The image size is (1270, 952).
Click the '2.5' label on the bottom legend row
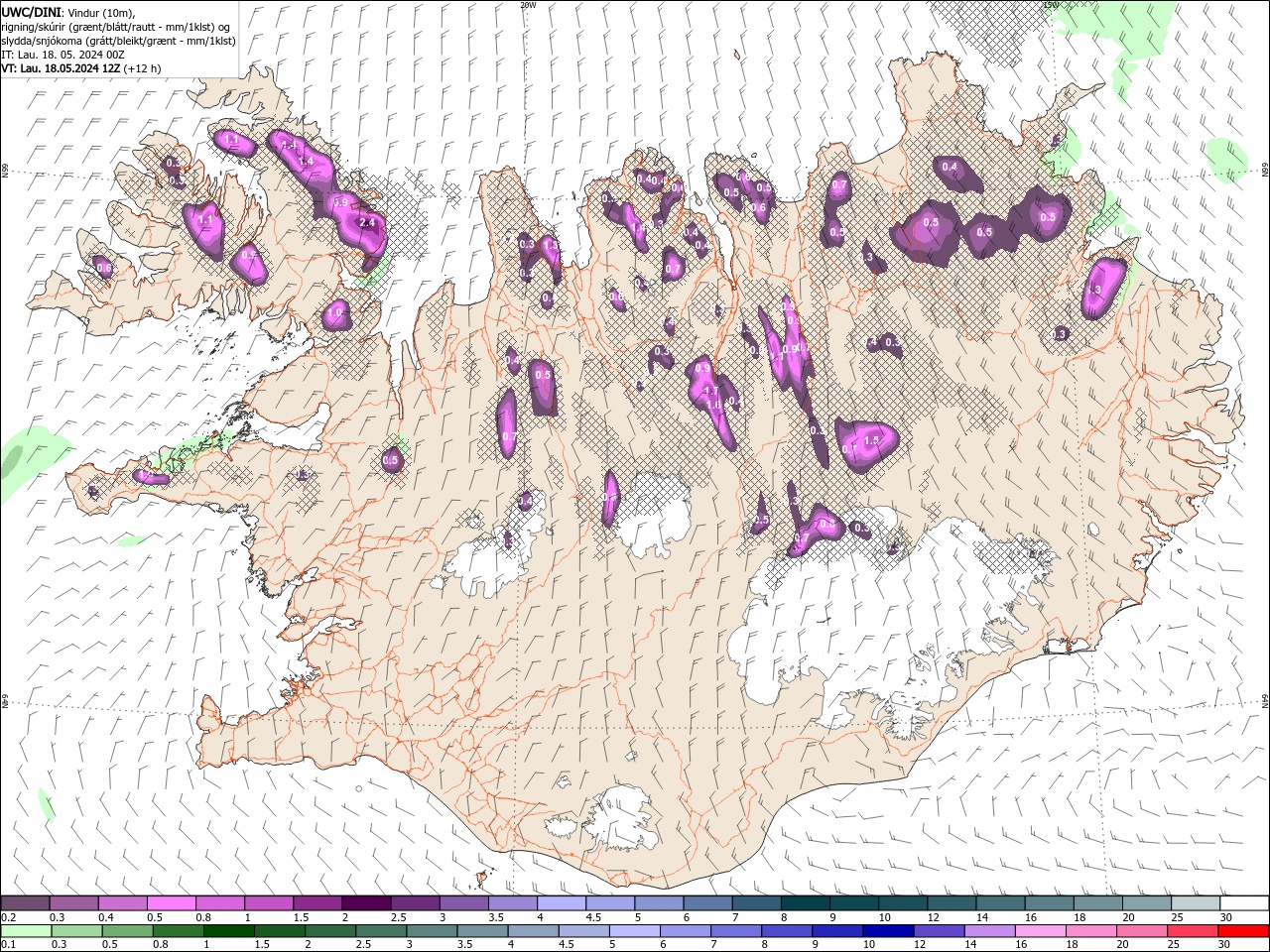click(363, 945)
